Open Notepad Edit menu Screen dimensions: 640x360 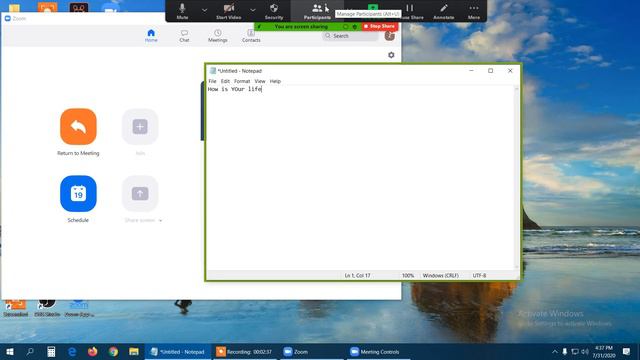coord(225,81)
